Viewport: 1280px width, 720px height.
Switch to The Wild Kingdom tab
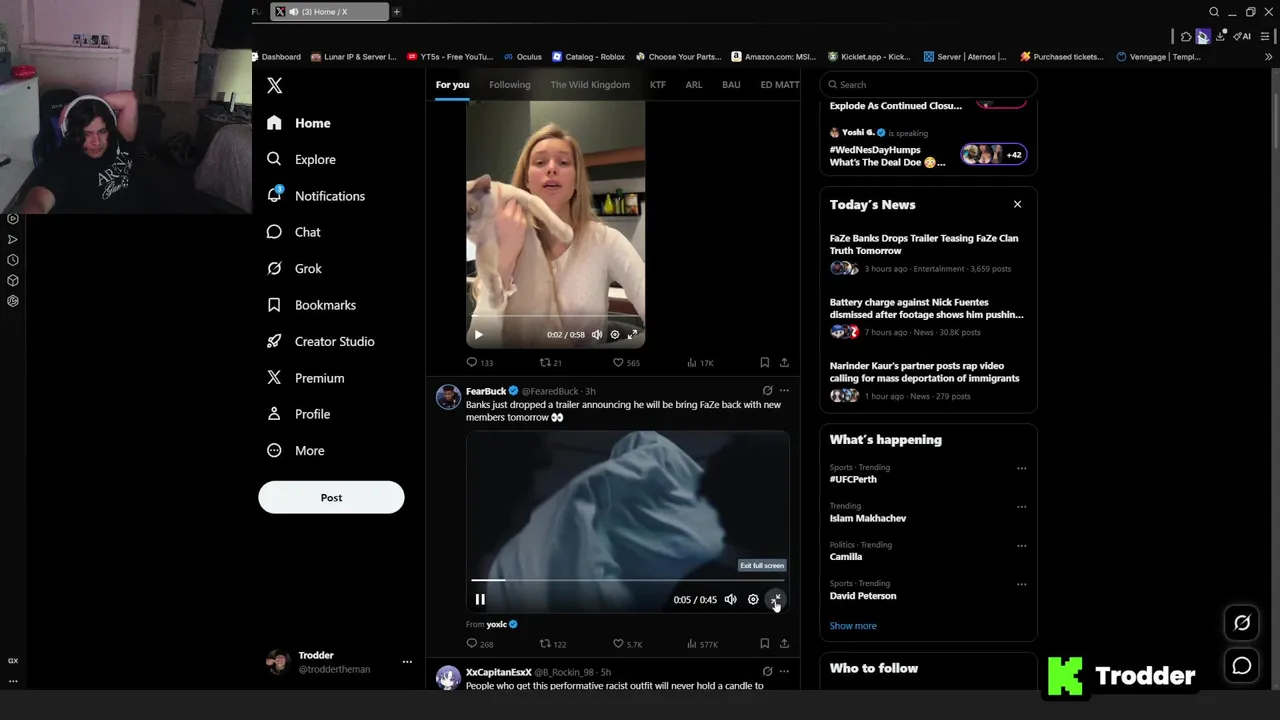click(590, 85)
